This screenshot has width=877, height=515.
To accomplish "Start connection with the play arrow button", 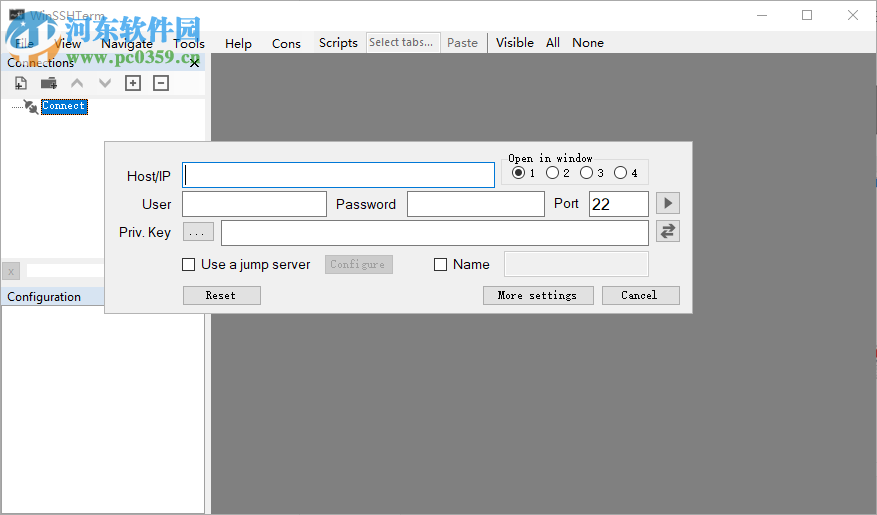I will pos(668,203).
